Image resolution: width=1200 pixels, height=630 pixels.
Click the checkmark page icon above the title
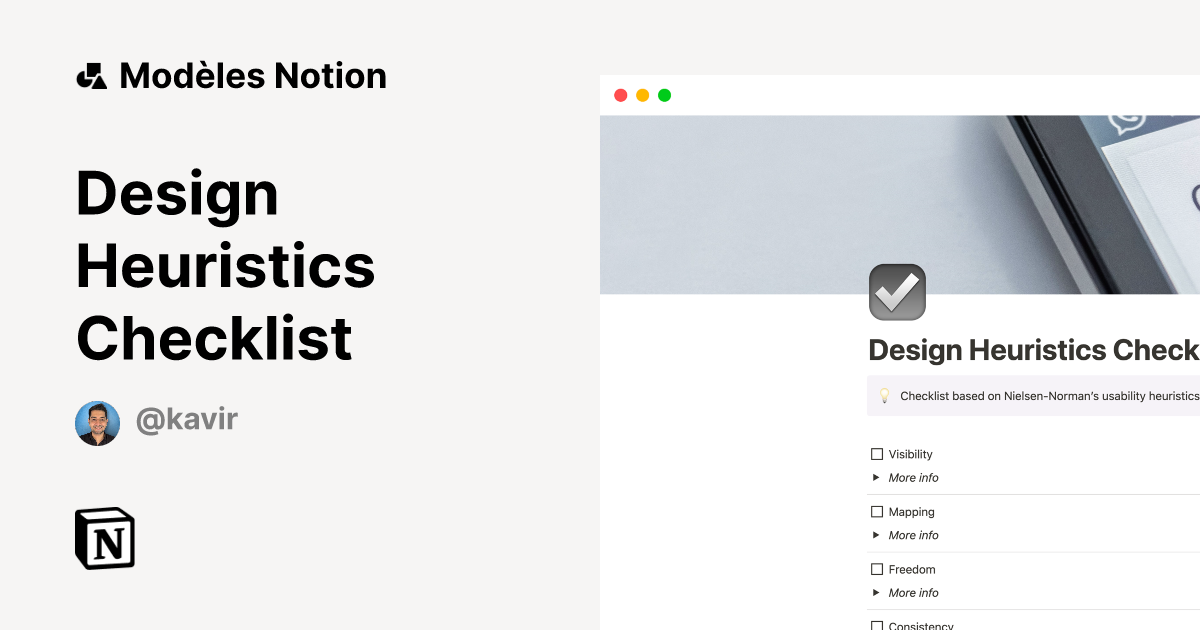(896, 291)
